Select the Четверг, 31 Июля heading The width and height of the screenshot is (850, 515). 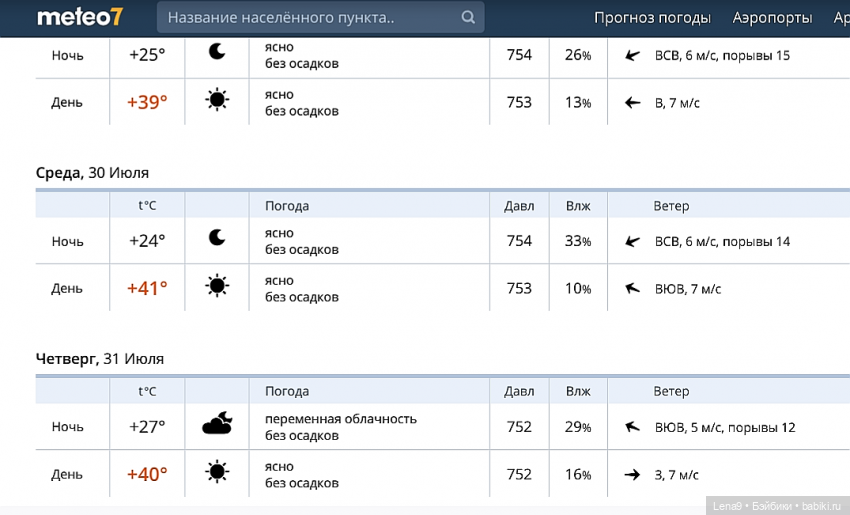tap(99, 359)
